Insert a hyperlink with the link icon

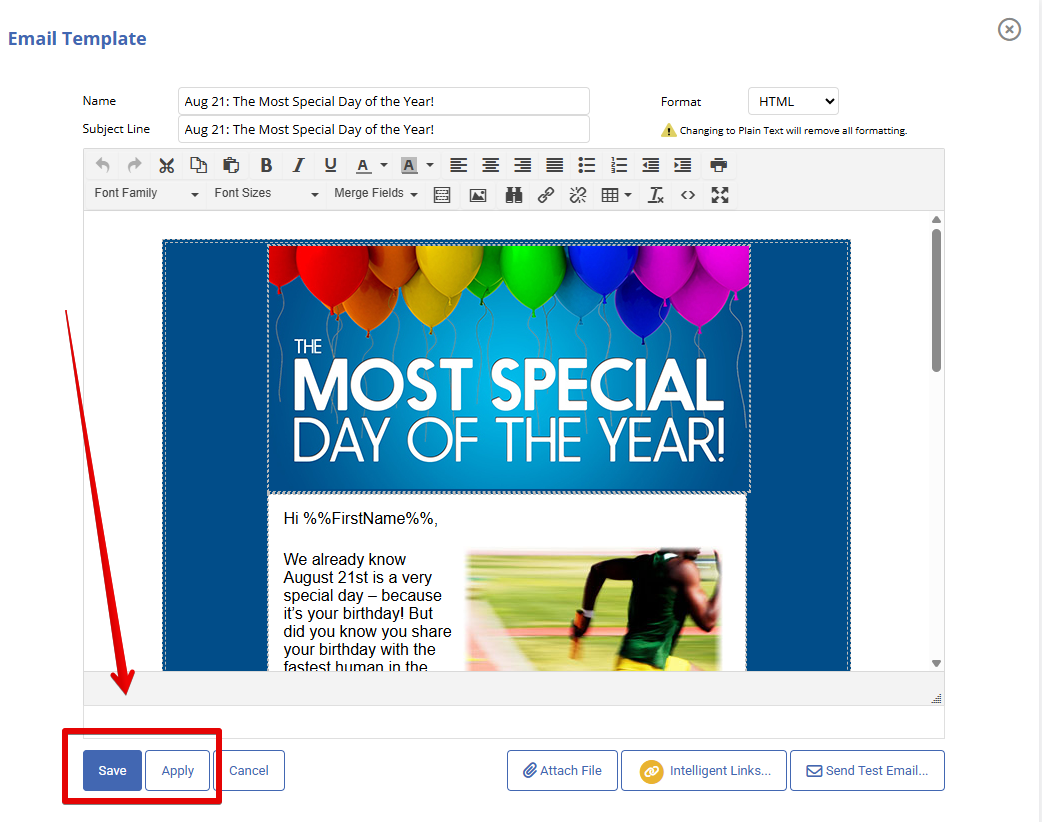(546, 195)
